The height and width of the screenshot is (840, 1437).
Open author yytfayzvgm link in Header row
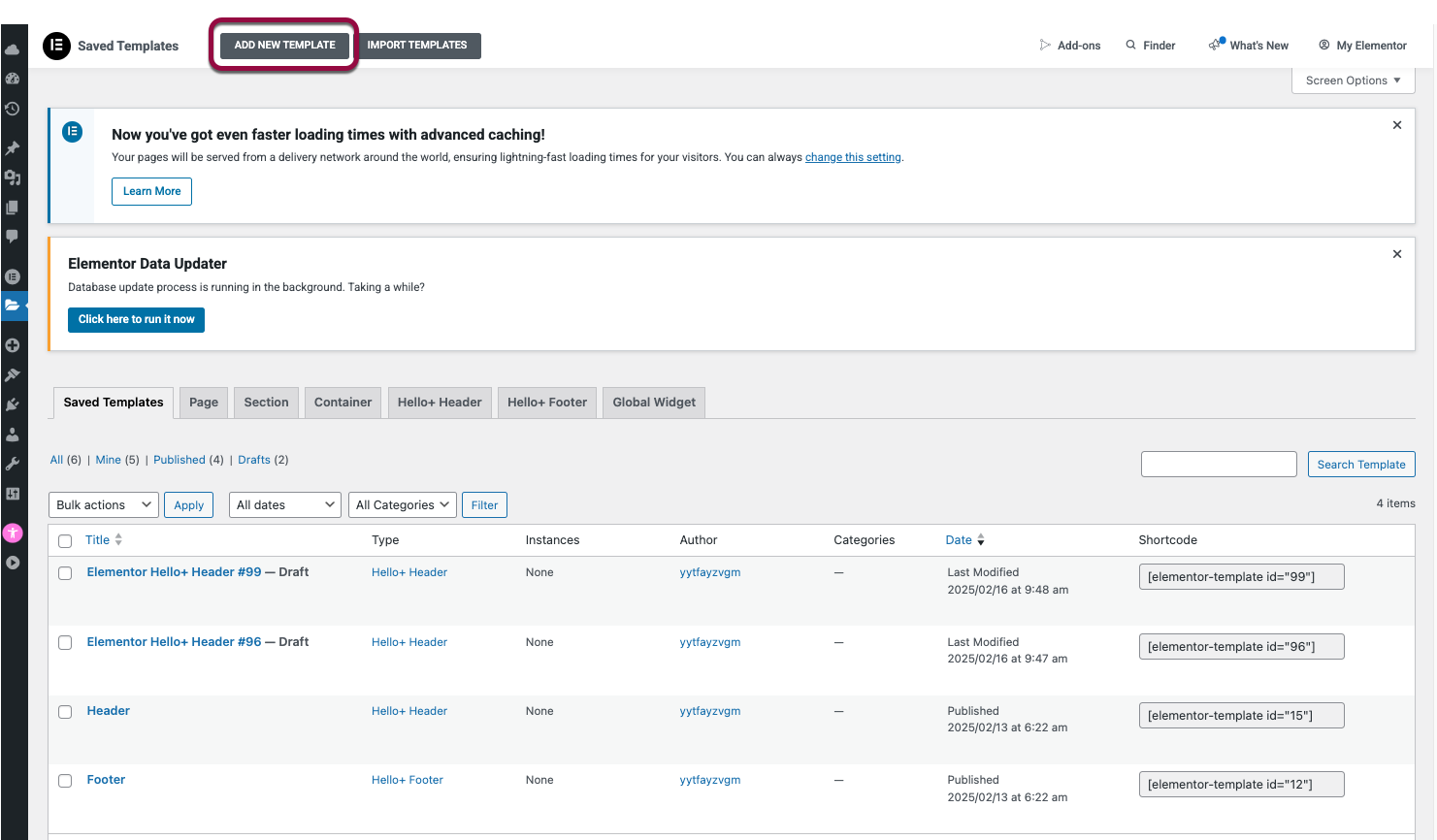[710, 711]
